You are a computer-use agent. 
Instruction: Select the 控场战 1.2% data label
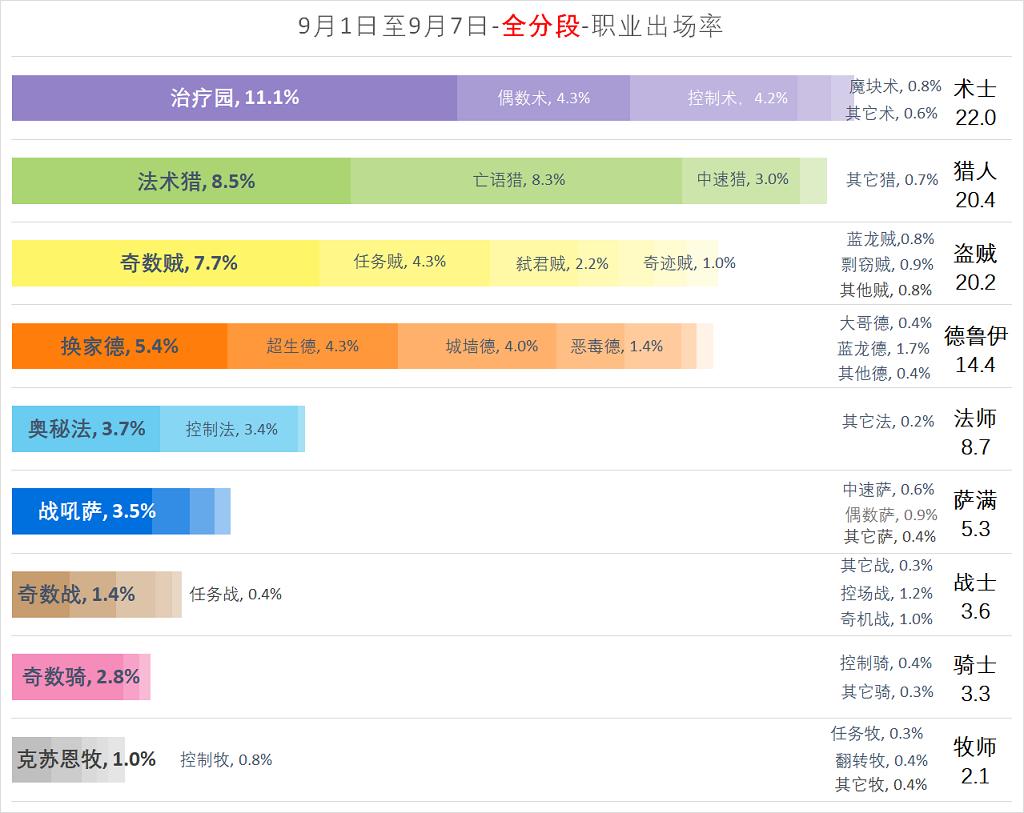click(886, 593)
